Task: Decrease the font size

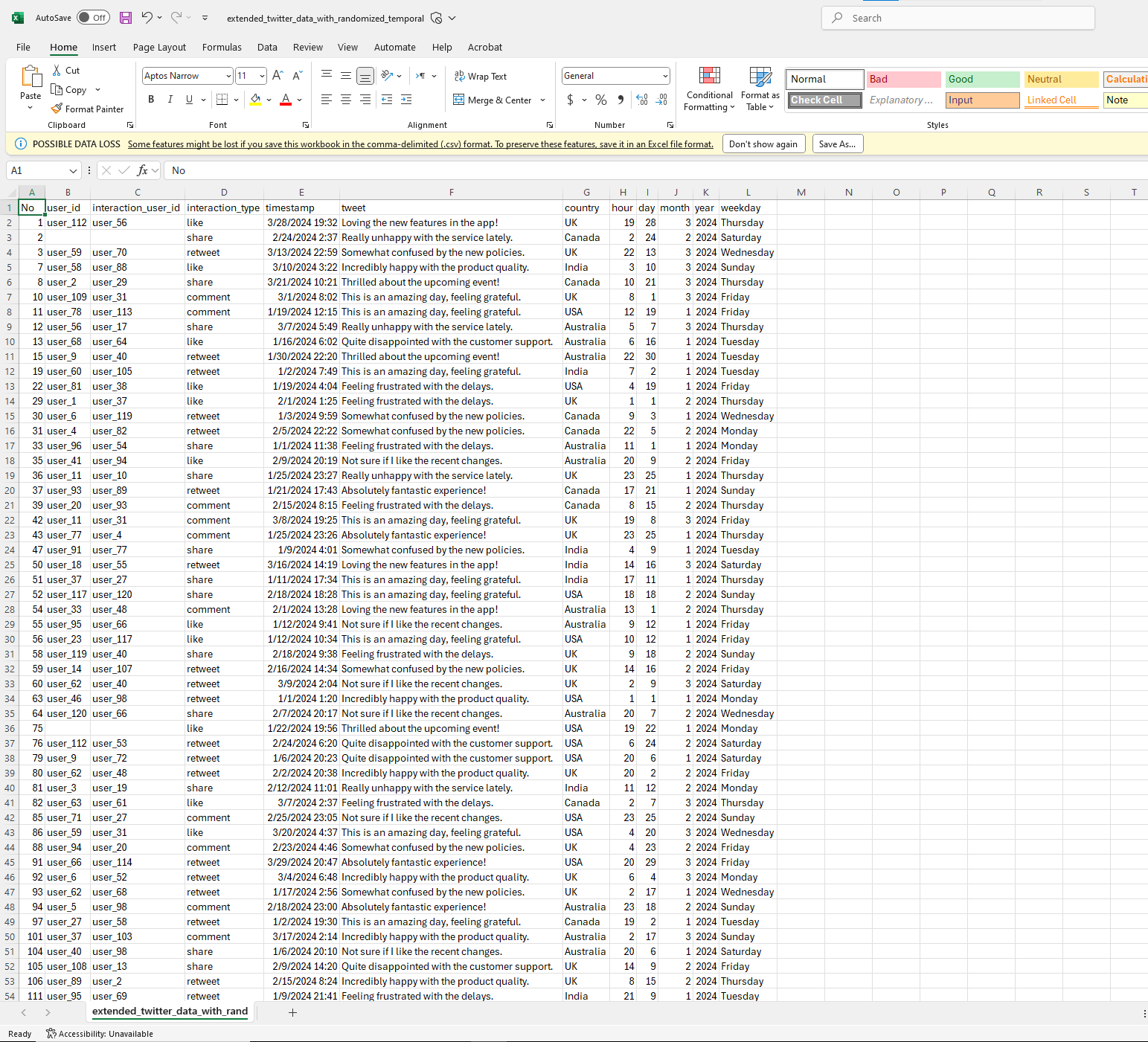Action: pyautogui.click(x=297, y=76)
